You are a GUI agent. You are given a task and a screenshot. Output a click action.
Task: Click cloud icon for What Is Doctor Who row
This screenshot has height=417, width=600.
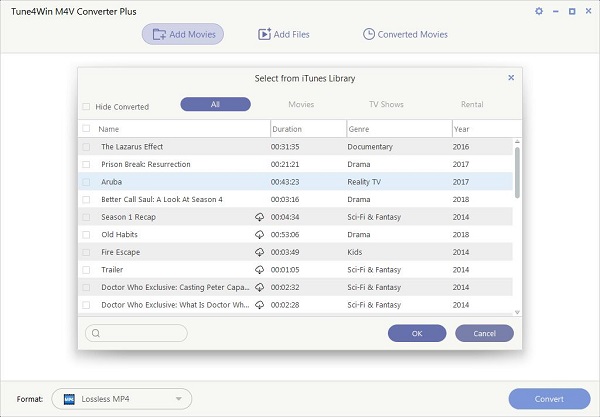[259, 305]
